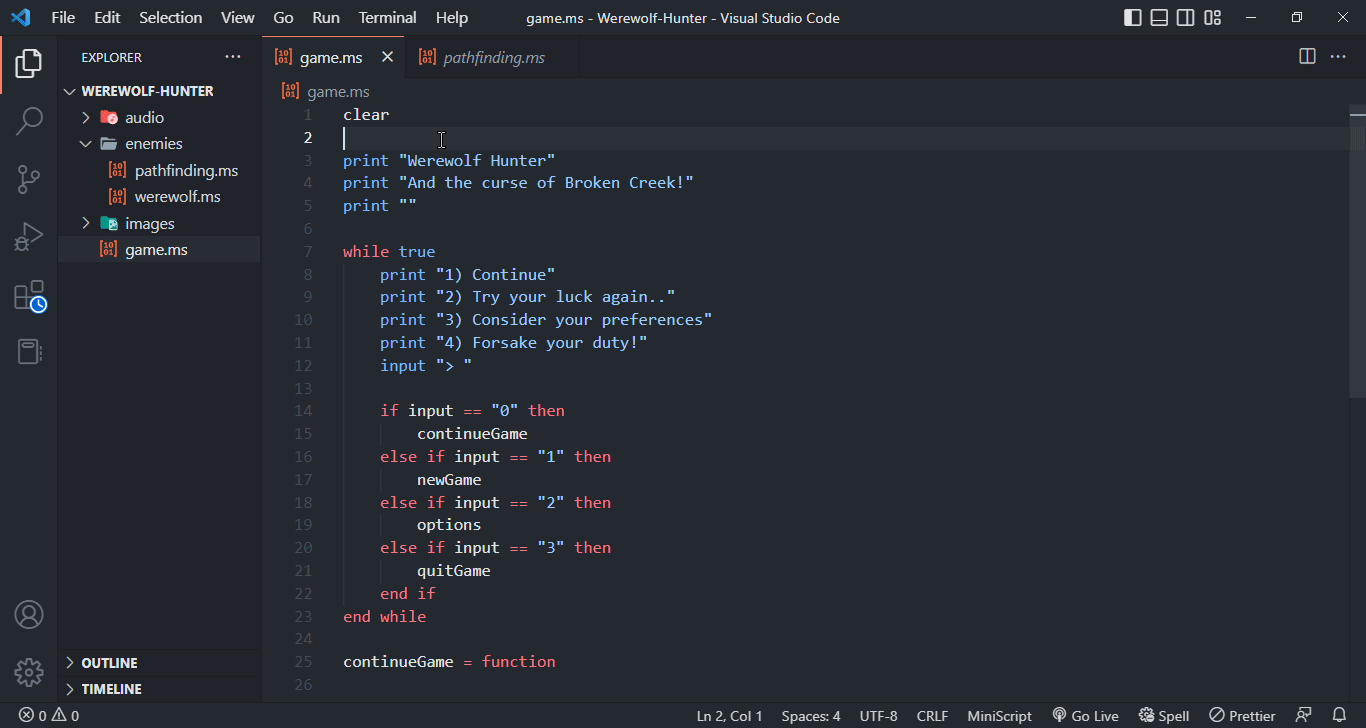
Task: Expand the OUTLINE section
Action: pos(70,662)
